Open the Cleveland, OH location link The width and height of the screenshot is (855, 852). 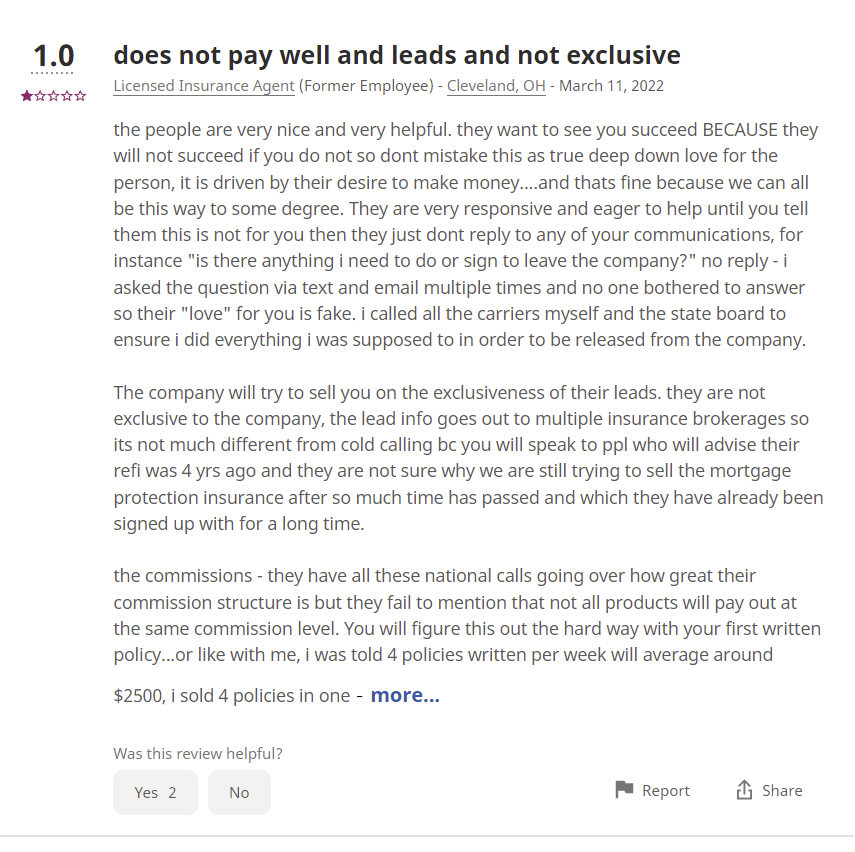point(496,86)
